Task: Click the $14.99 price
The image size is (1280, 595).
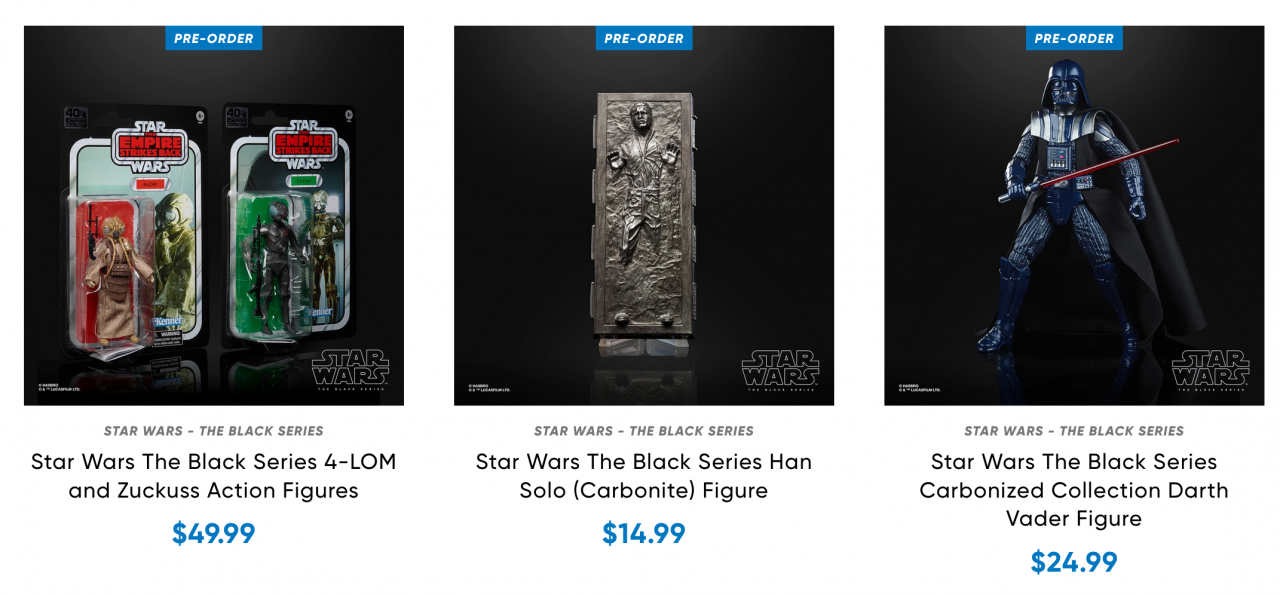Action: [644, 533]
